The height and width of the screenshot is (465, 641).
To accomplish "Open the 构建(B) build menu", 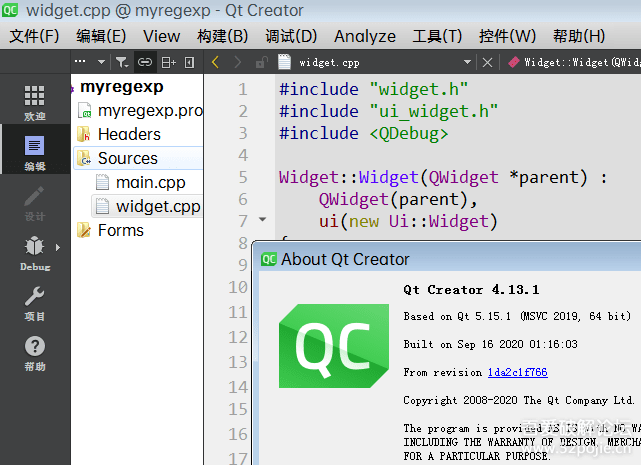I will tap(222, 36).
